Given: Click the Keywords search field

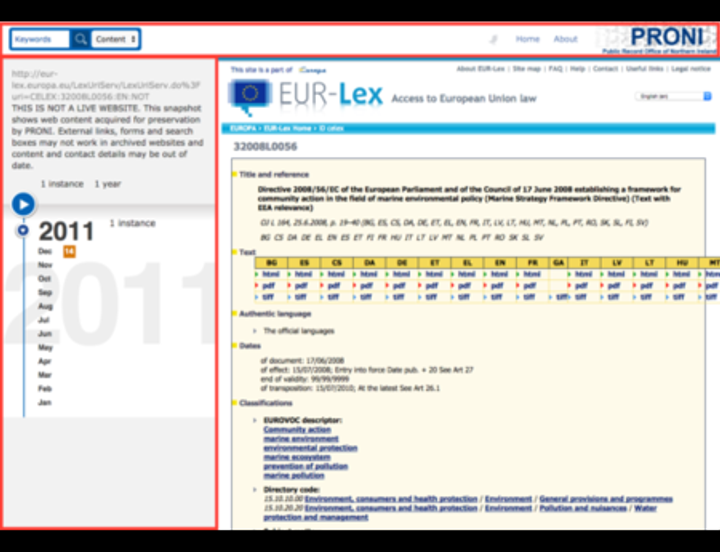Looking at the screenshot, I should tap(39, 39).
